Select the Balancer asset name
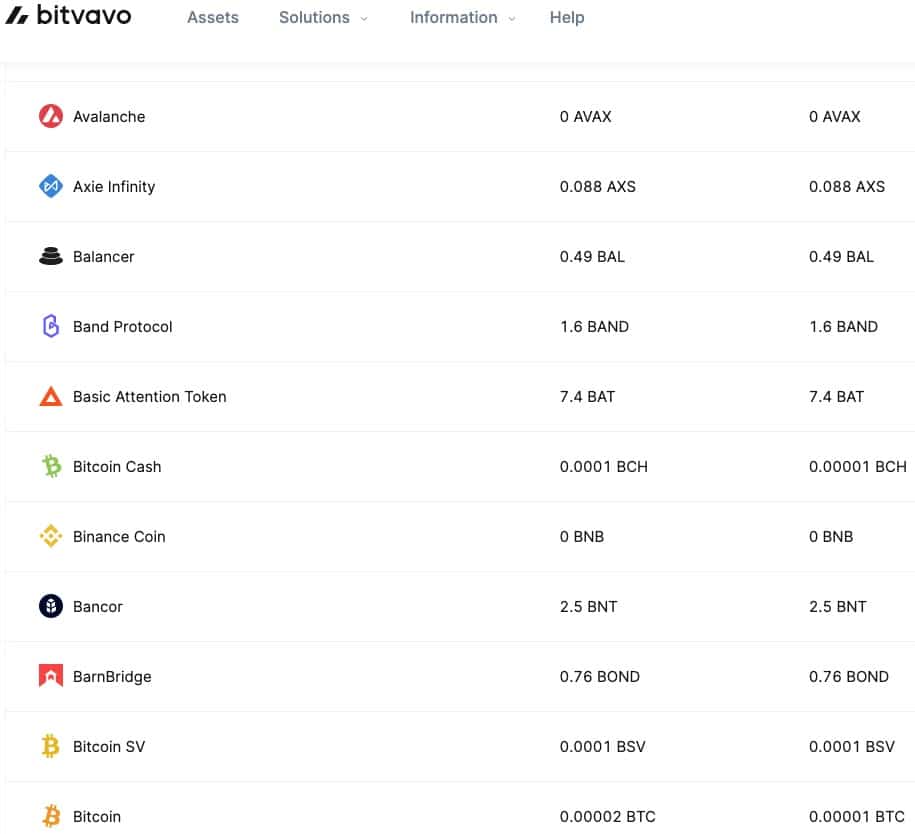Screen dimensions: 915x834 (x=104, y=257)
